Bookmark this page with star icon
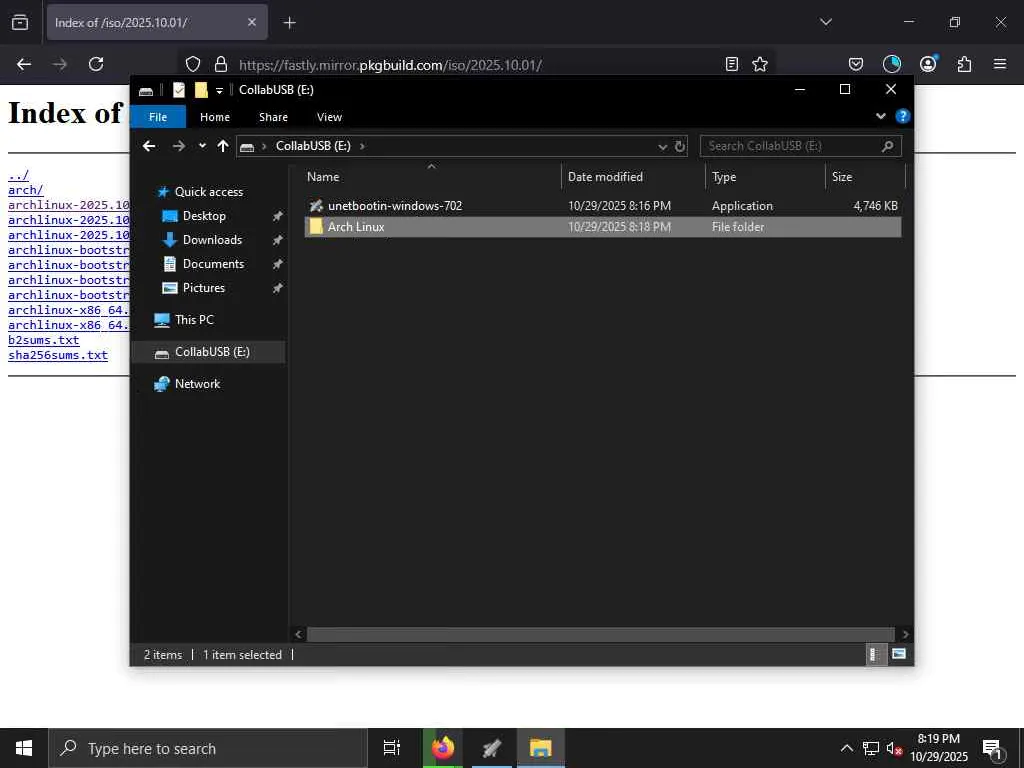The width and height of the screenshot is (1024, 768). [x=760, y=64]
